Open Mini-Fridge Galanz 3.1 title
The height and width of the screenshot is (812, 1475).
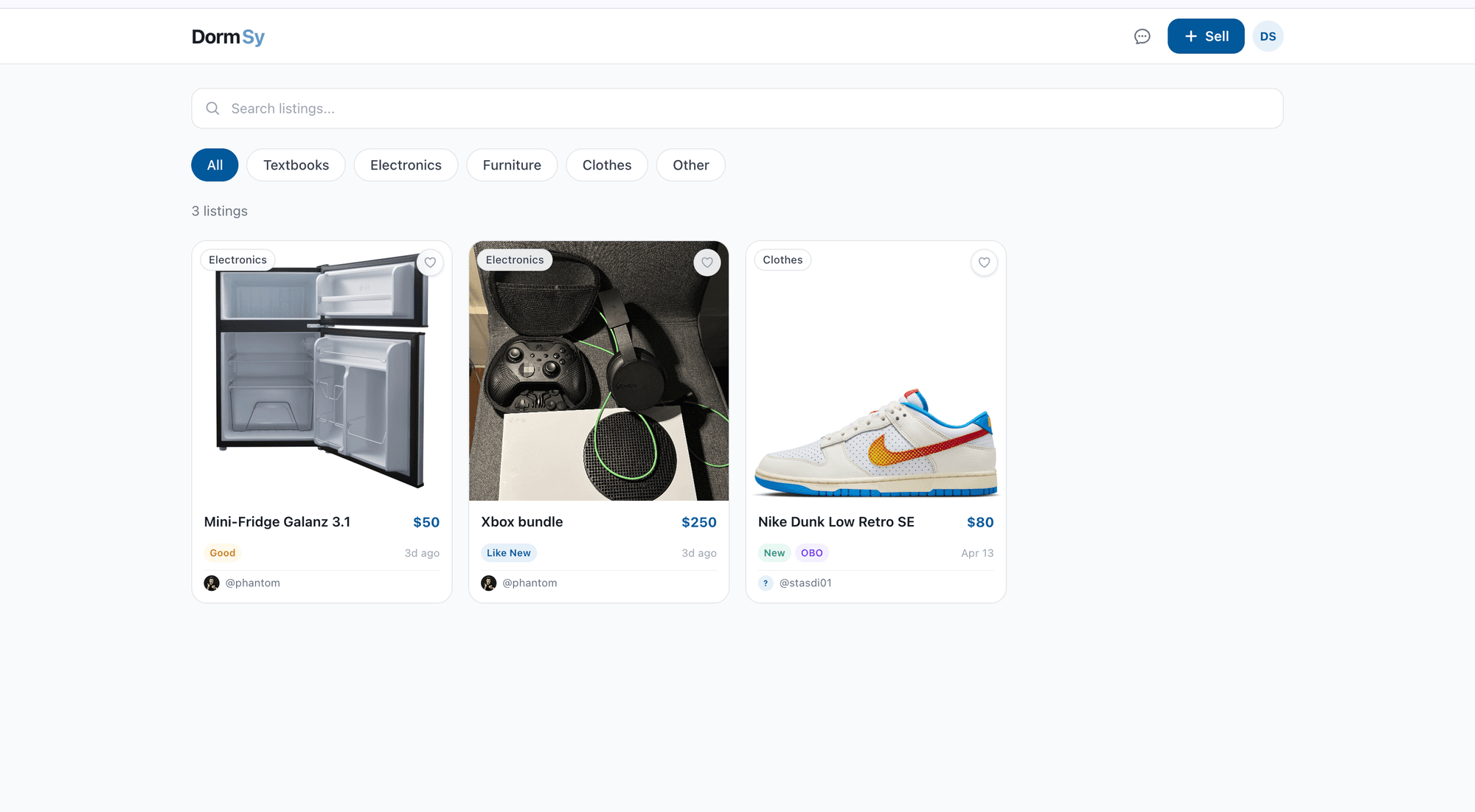click(277, 522)
